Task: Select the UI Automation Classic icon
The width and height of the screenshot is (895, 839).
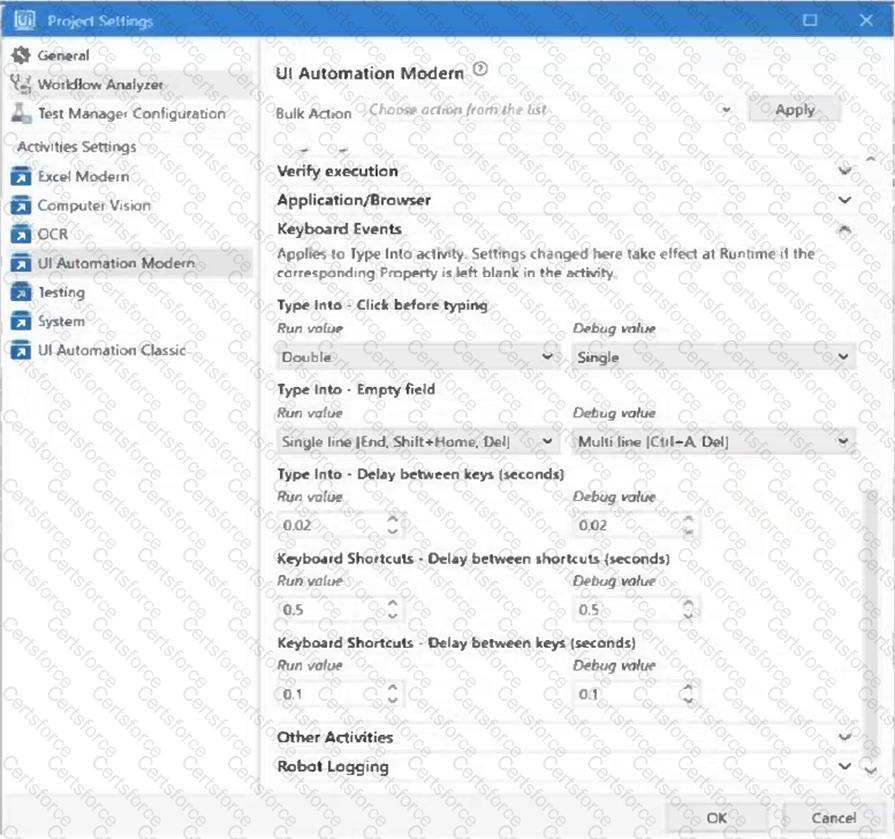Action: 22,350
